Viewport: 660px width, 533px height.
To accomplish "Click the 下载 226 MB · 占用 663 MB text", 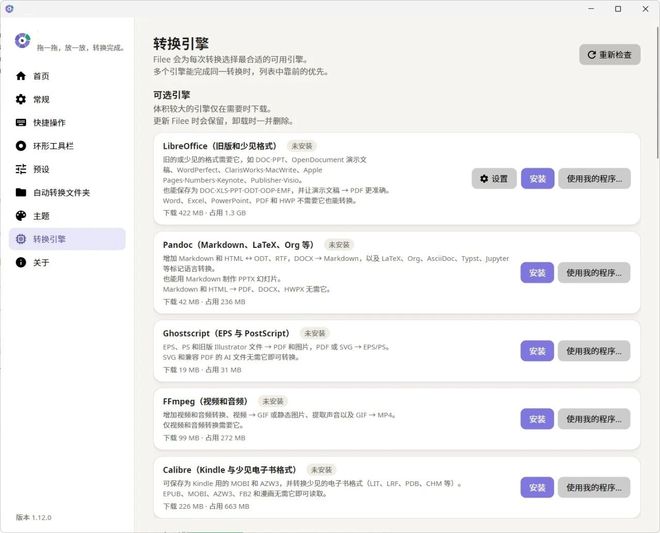I will 206,506.
